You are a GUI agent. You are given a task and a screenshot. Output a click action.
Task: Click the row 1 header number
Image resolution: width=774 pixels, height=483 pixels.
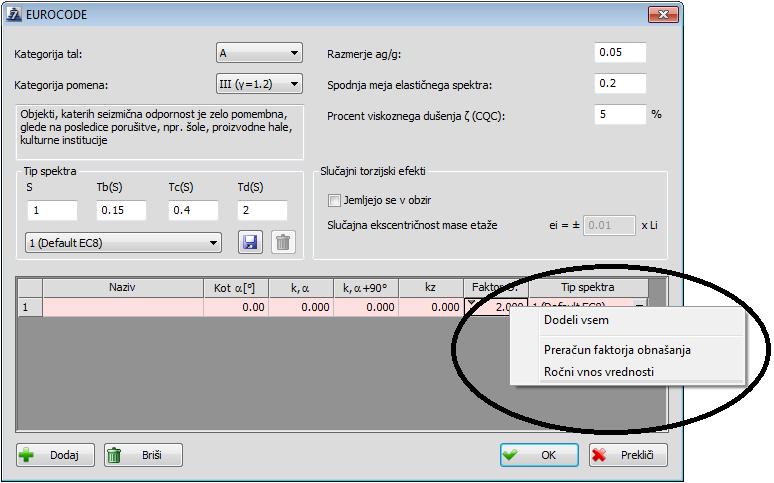pyautogui.click(x=30, y=307)
